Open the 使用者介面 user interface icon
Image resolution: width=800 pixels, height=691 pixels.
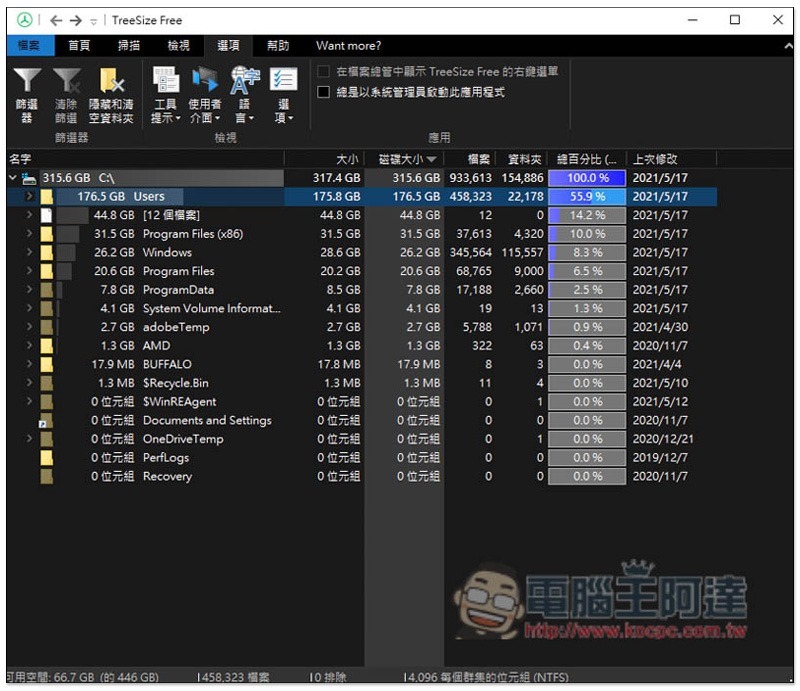(x=205, y=82)
